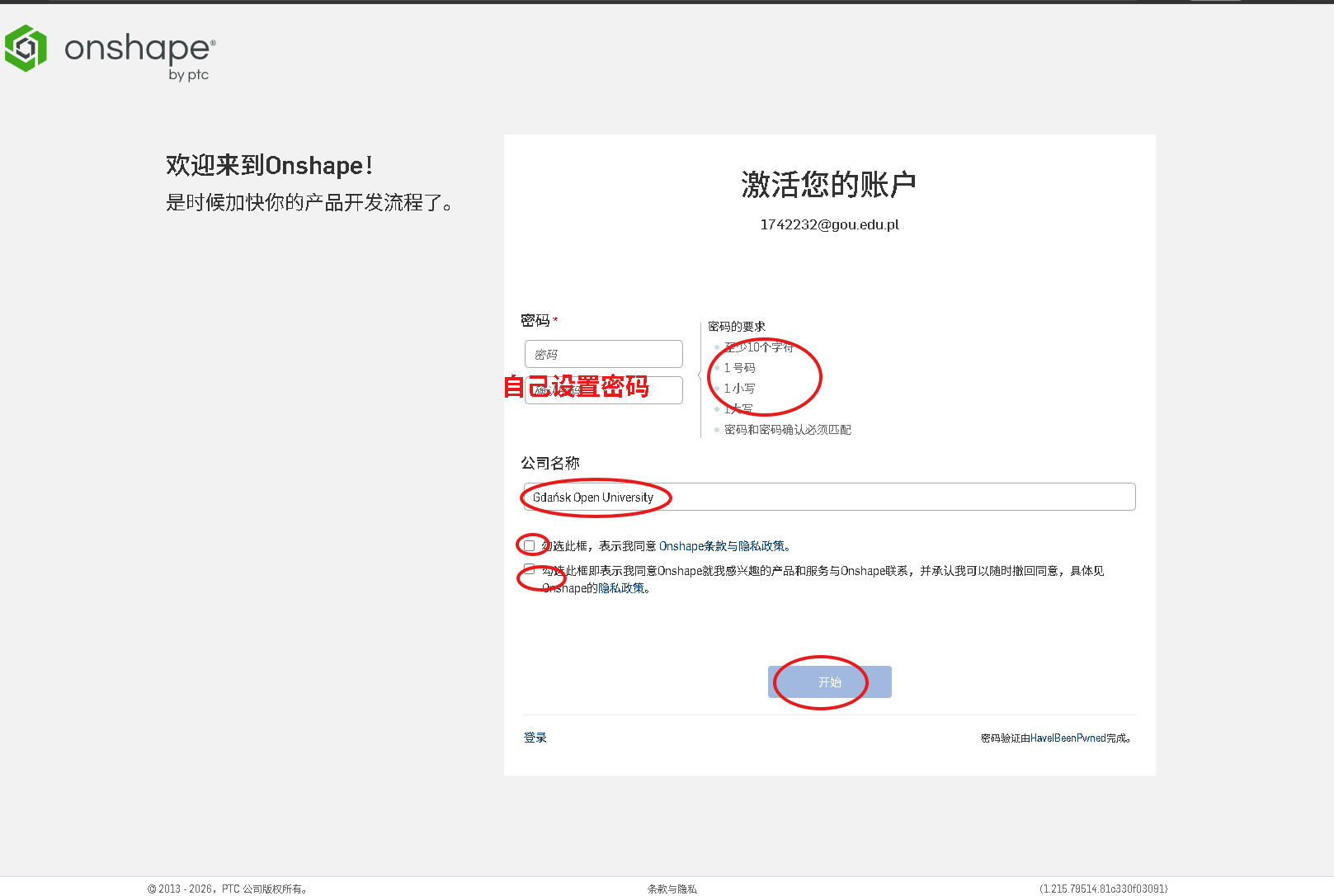Click the 欢迎来到Onshape! heading
This screenshot has height=896, width=1334.
[269, 165]
